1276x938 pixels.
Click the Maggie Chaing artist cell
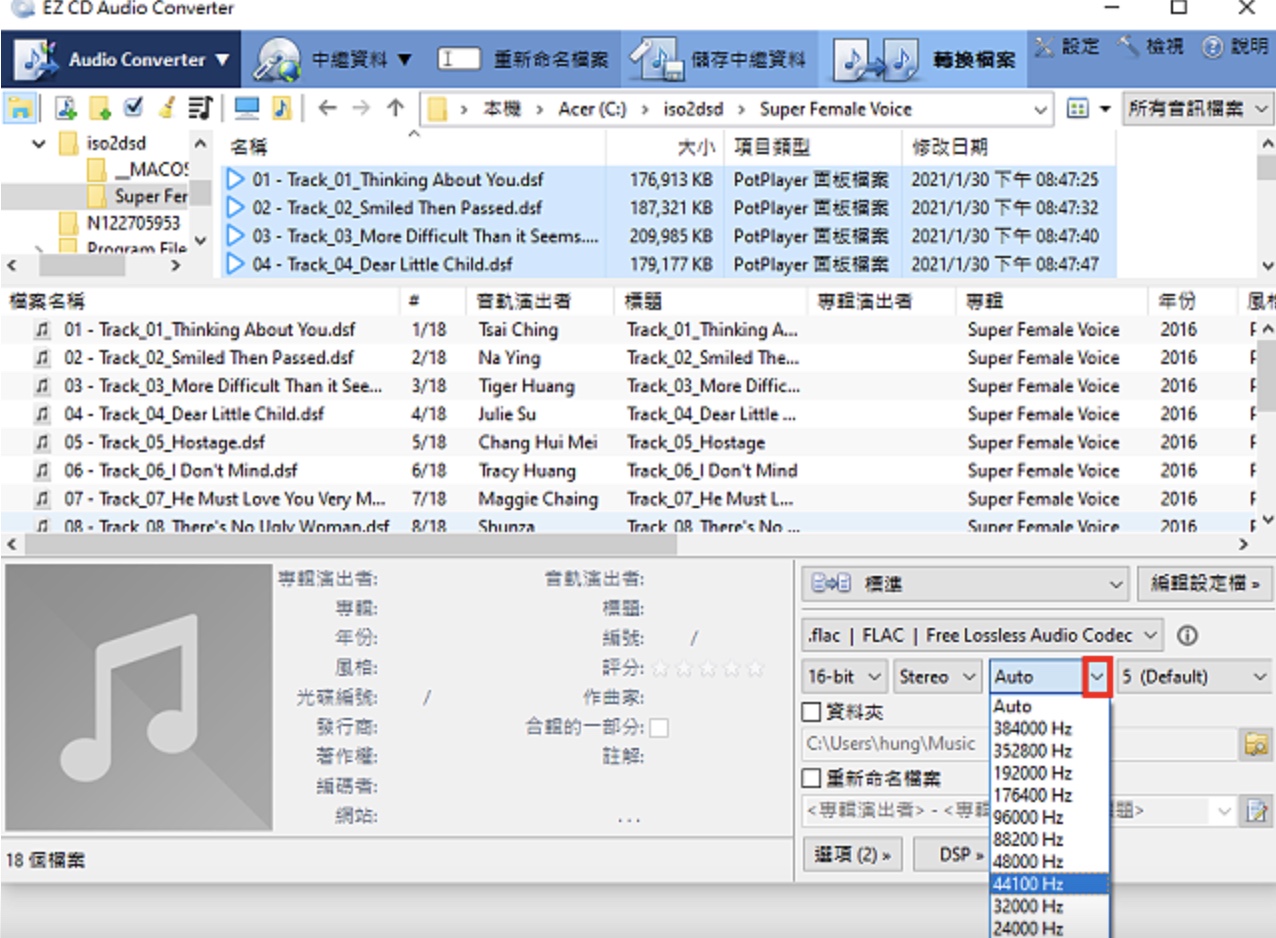(x=537, y=498)
